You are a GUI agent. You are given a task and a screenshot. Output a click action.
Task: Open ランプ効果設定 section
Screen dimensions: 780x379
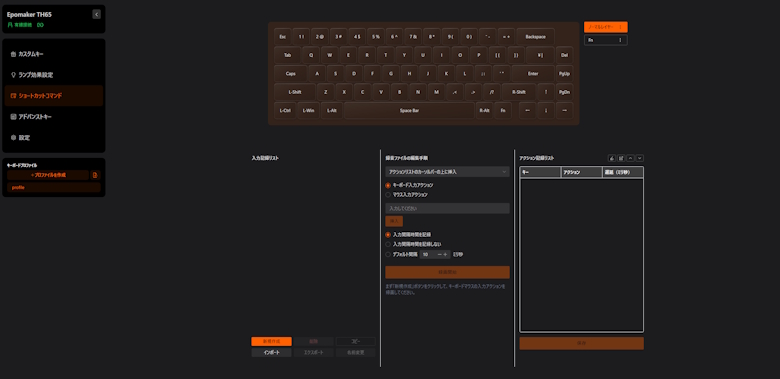(54, 75)
